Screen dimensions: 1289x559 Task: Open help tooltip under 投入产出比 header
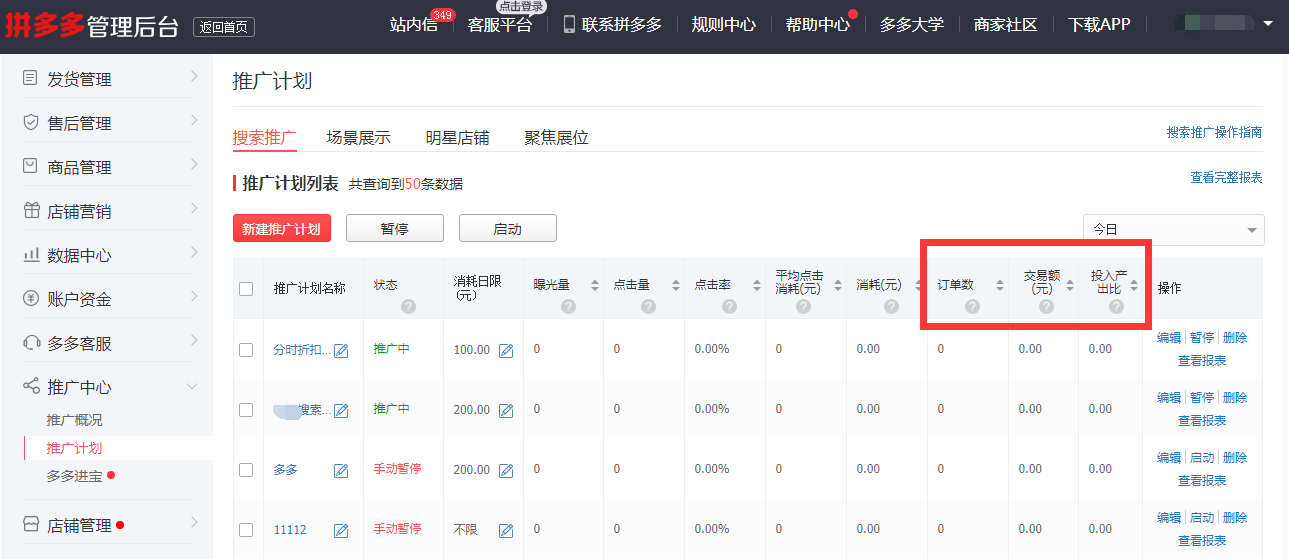[x=1116, y=306]
